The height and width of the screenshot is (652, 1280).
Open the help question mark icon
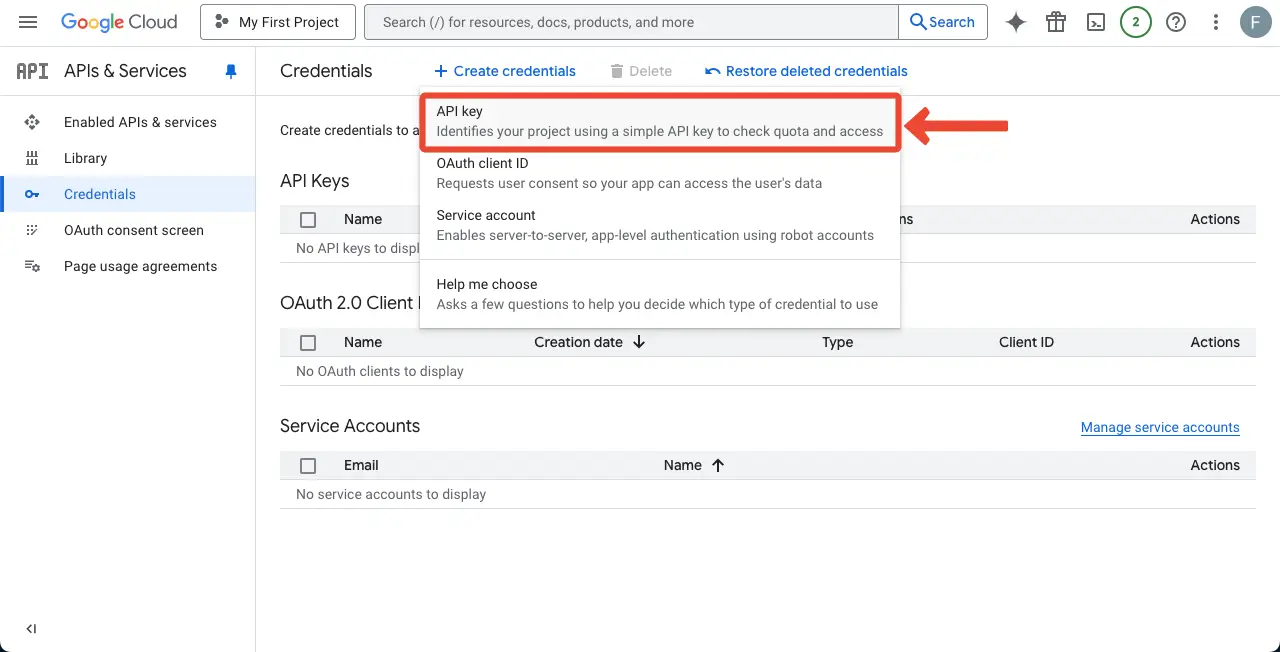(1176, 22)
